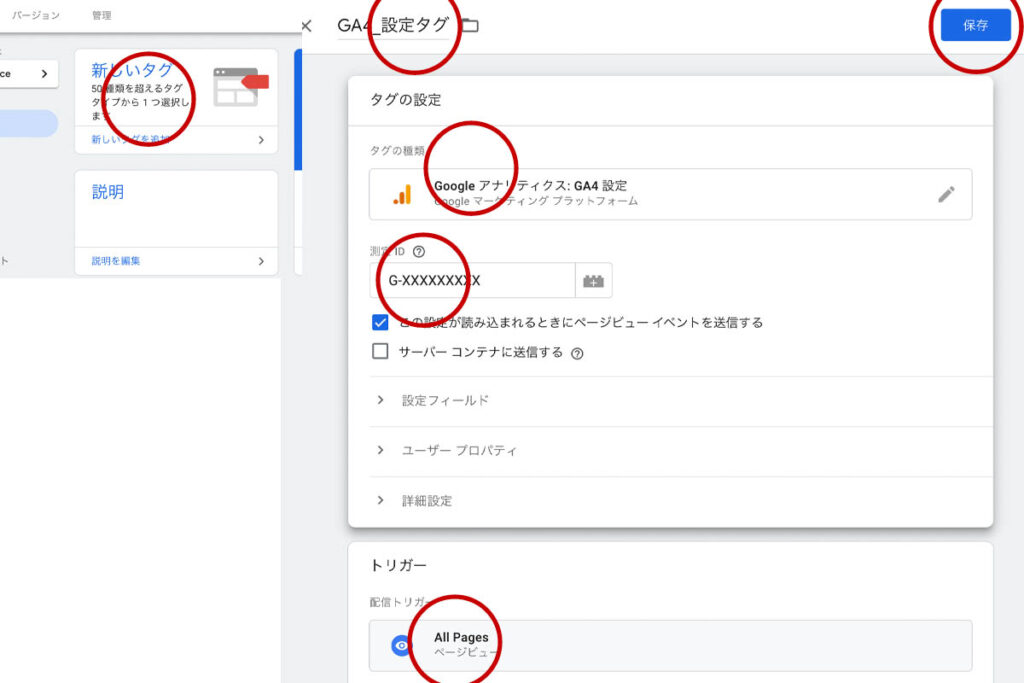Image resolution: width=1024 pixels, height=683 pixels.
Task: Click タグの設定 section header
Action: 406,100
